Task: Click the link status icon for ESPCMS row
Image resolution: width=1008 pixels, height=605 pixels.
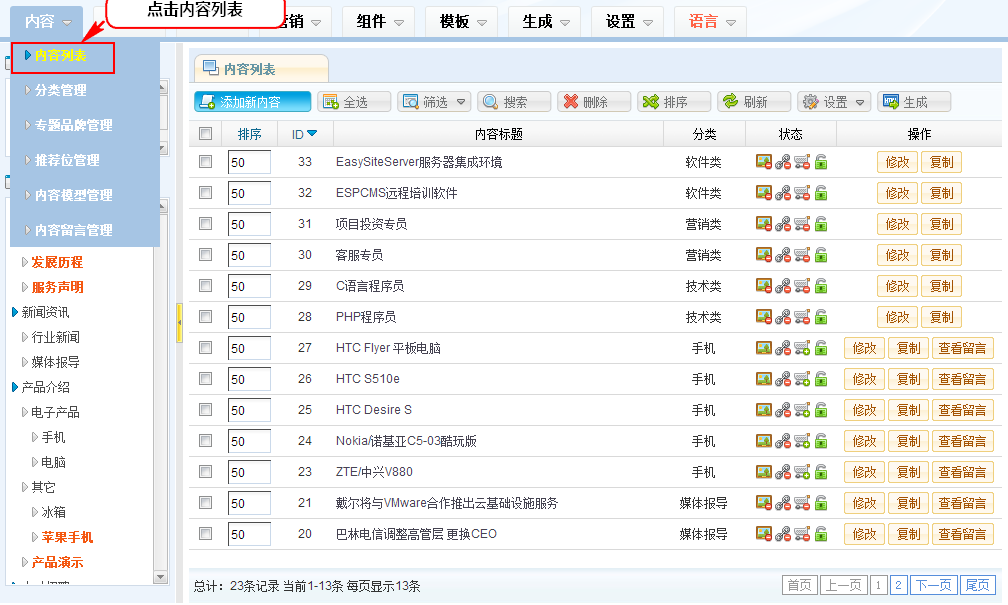Action: (783, 193)
